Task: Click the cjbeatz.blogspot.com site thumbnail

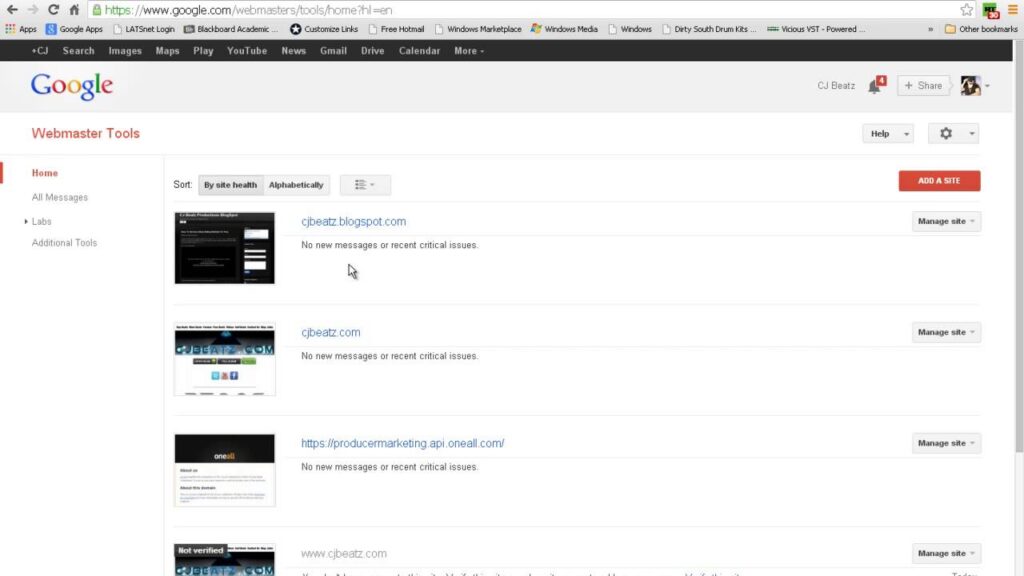Action: [x=225, y=248]
